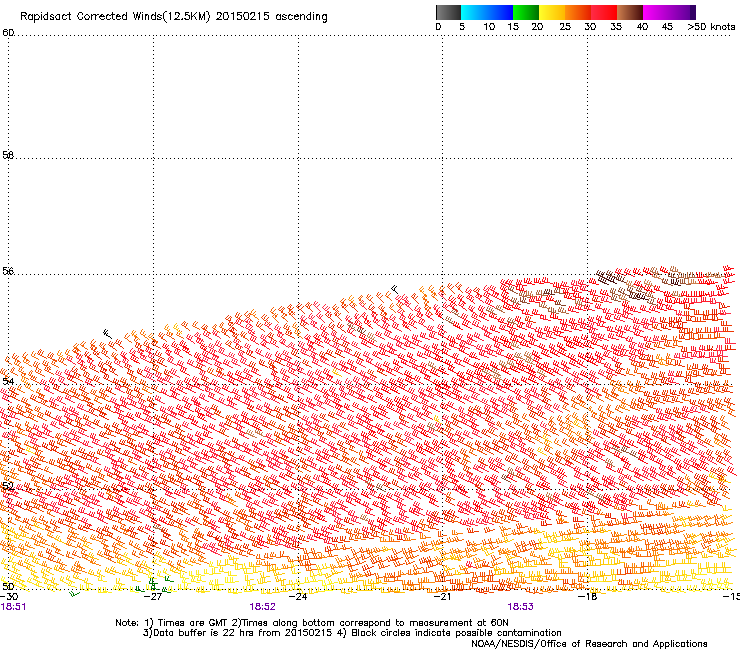Click the legend scale label 45

click(x=667, y=27)
